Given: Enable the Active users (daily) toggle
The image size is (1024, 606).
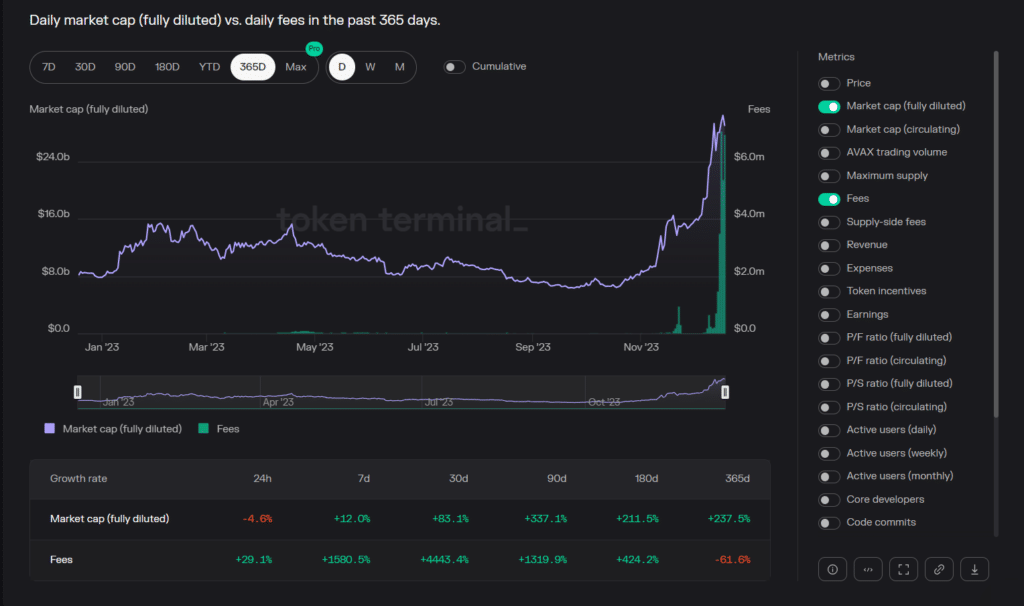Looking at the screenshot, I should (x=828, y=429).
